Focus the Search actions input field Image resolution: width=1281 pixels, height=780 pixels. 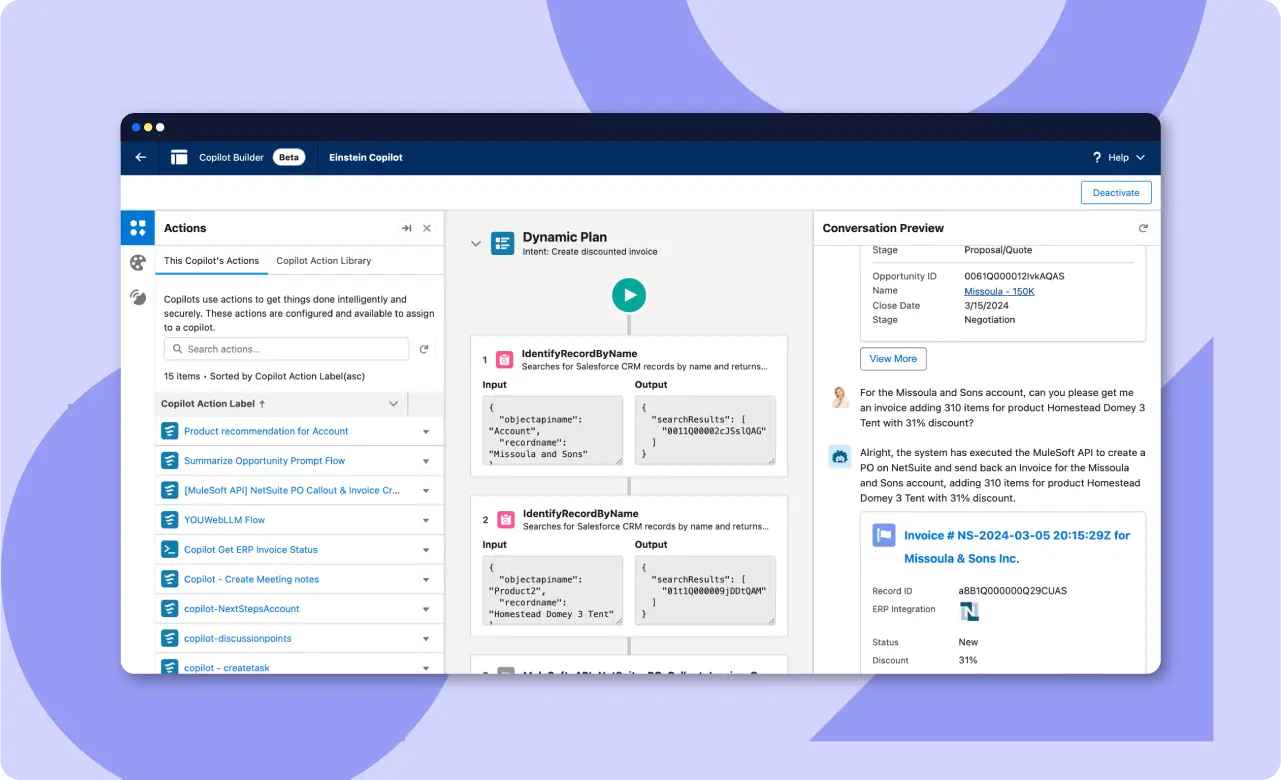coord(286,349)
